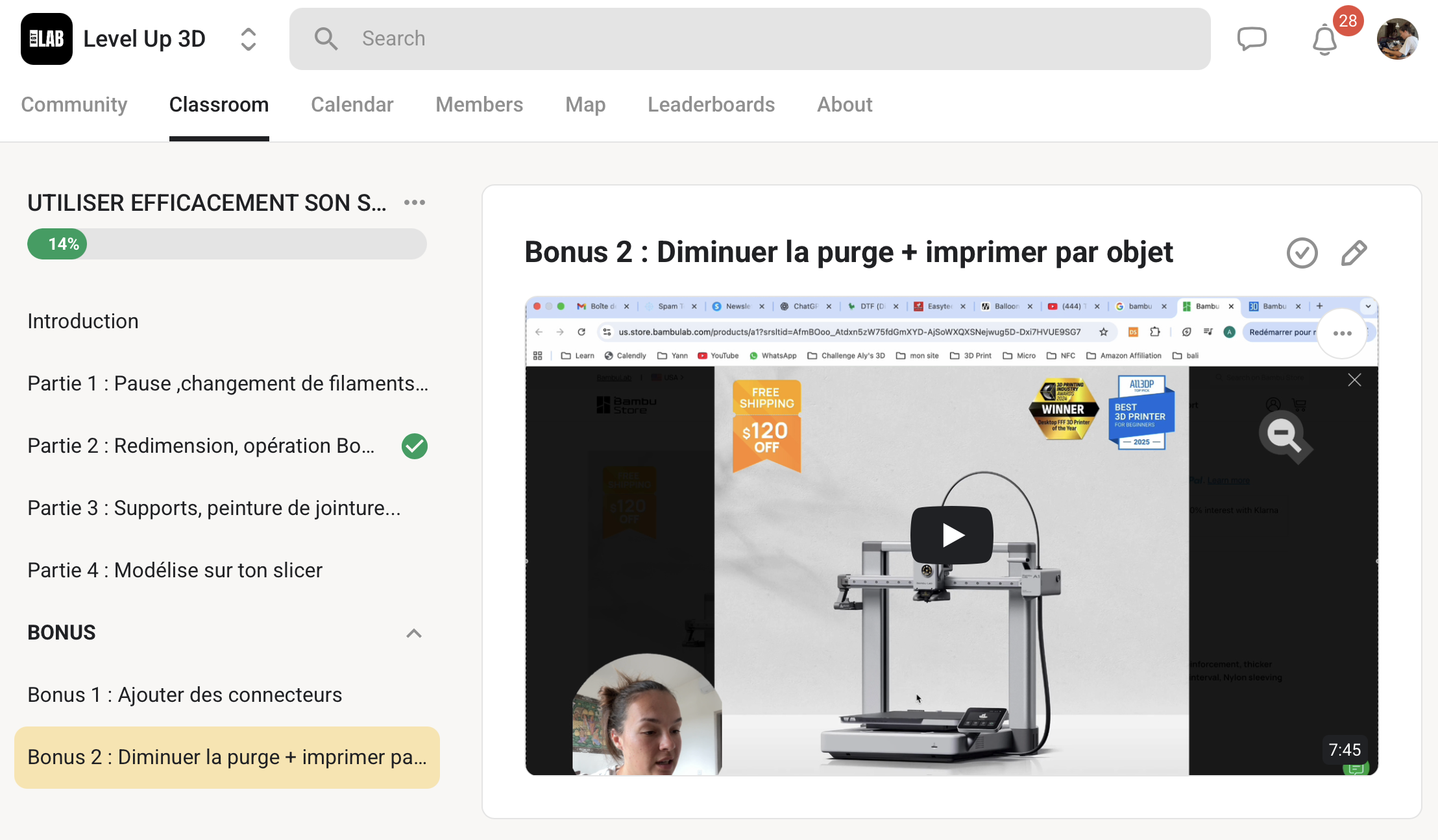The height and width of the screenshot is (840, 1438).
Task: Toggle Partie 2 green completion checkmark
Action: coord(415,446)
